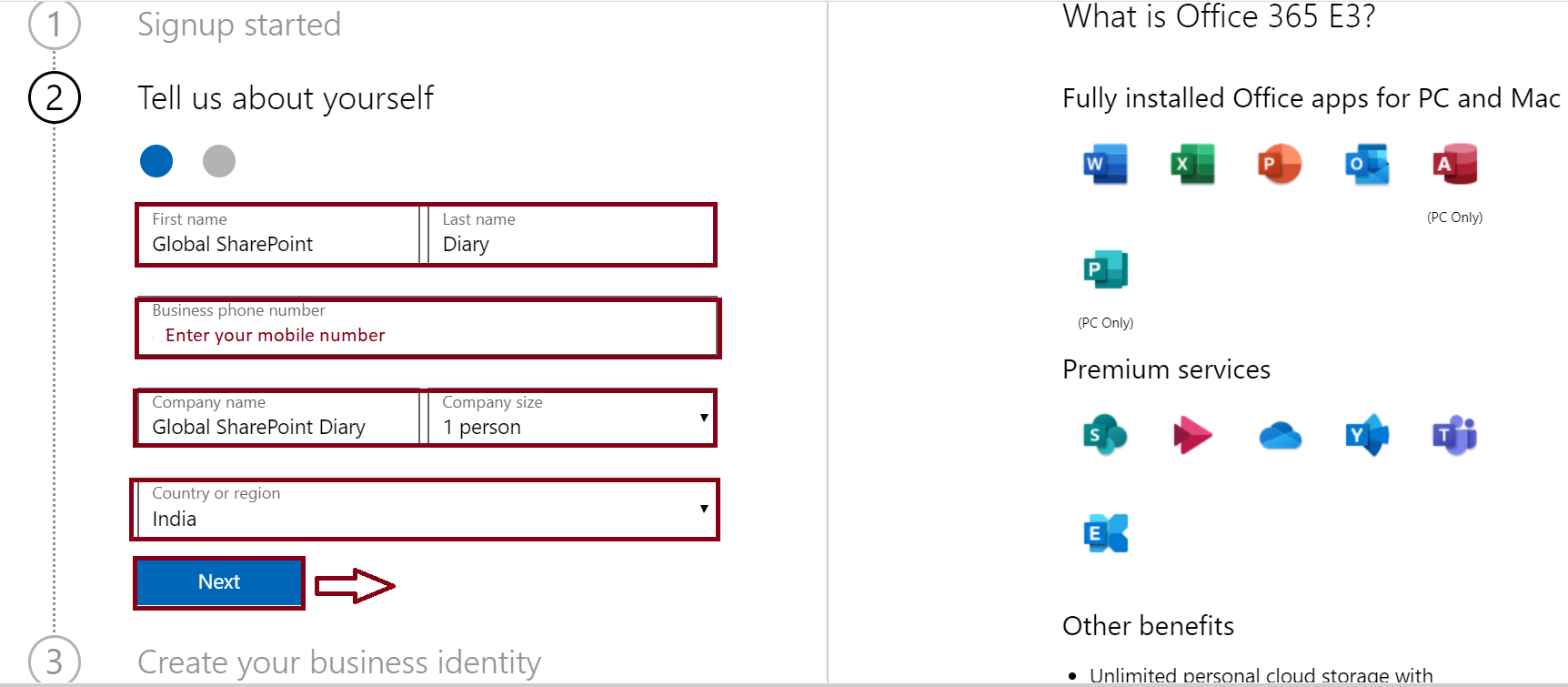Click the Outlook app icon
Screen dimensions: 1568x687
(1367, 165)
